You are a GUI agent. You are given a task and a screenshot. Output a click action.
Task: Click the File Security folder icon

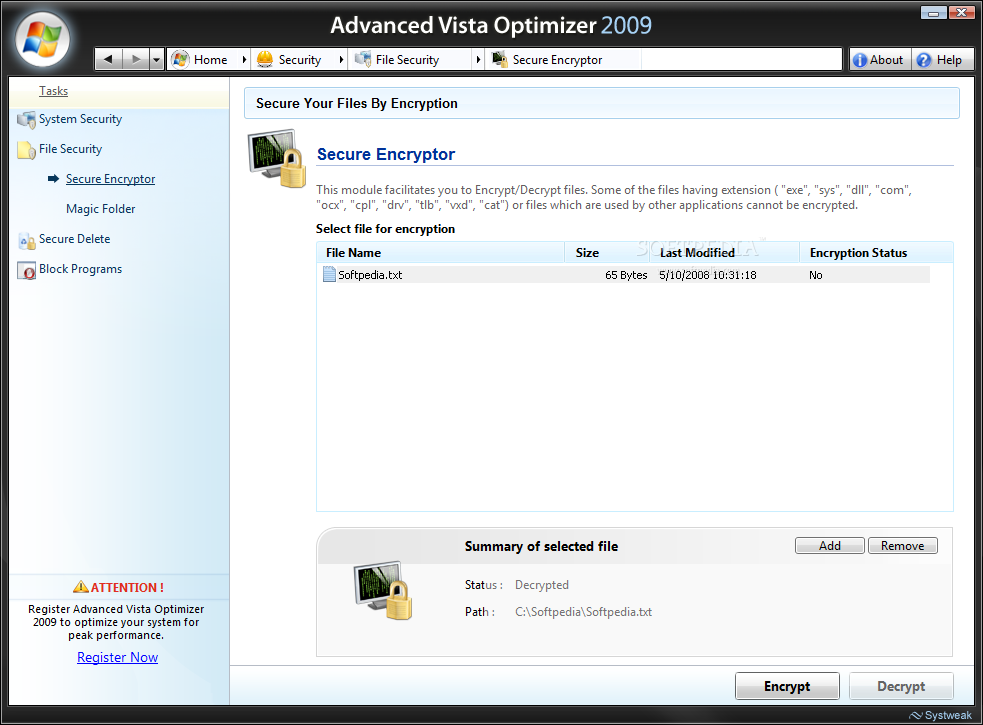pos(26,150)
